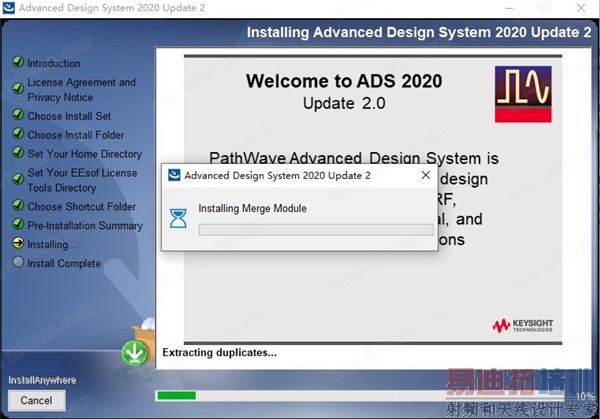This screenshot has height=419, width=600.
Task: Click the Update 2.0 subtitle text
Action: pos(344,103)
